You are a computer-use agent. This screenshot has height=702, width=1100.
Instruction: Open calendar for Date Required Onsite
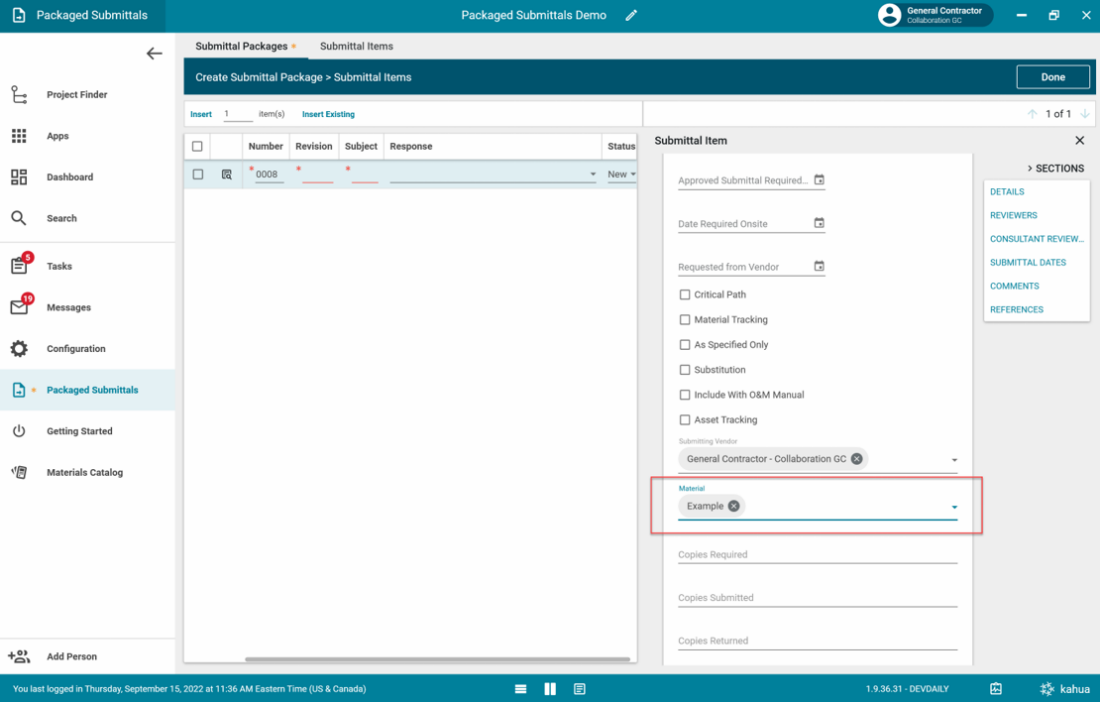pyautogui.click(x=819, y=224)
